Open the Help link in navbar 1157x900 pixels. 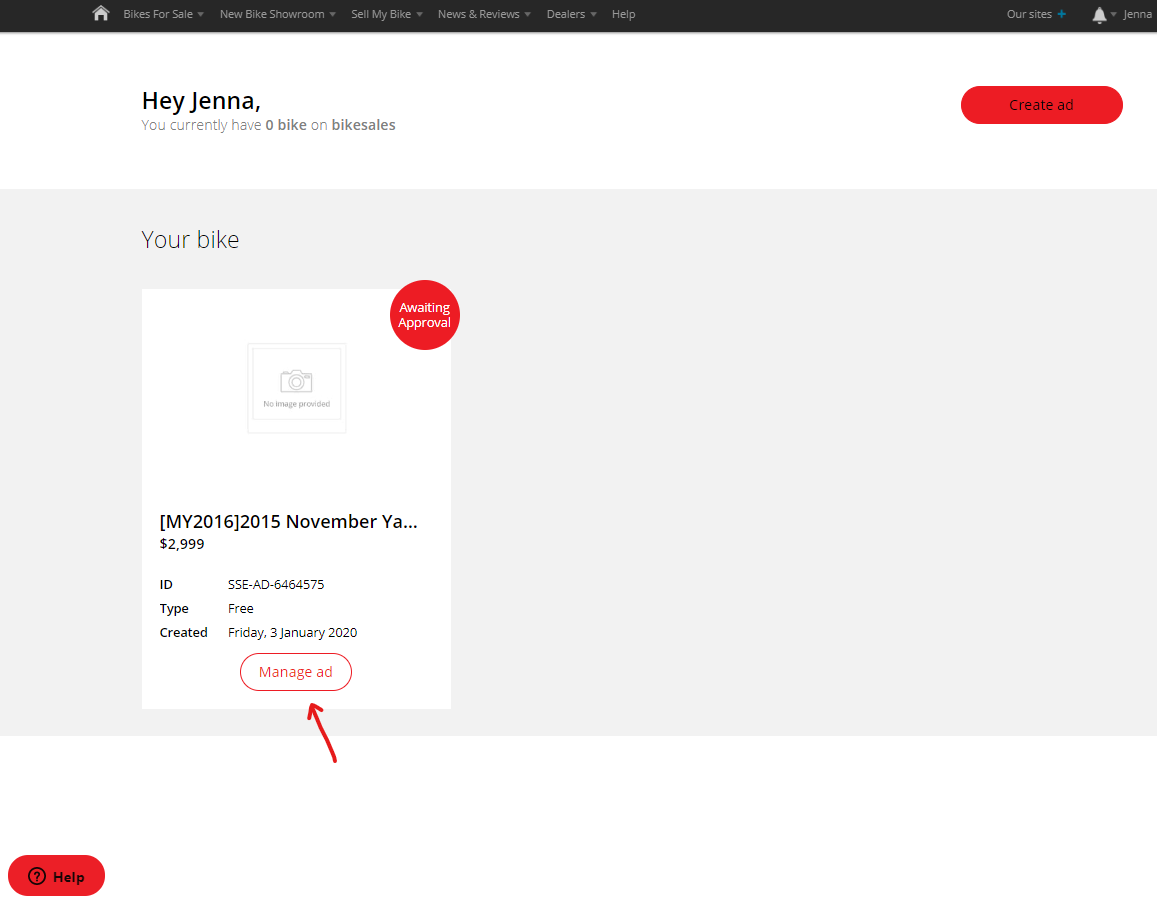click(x=624, y=14)
